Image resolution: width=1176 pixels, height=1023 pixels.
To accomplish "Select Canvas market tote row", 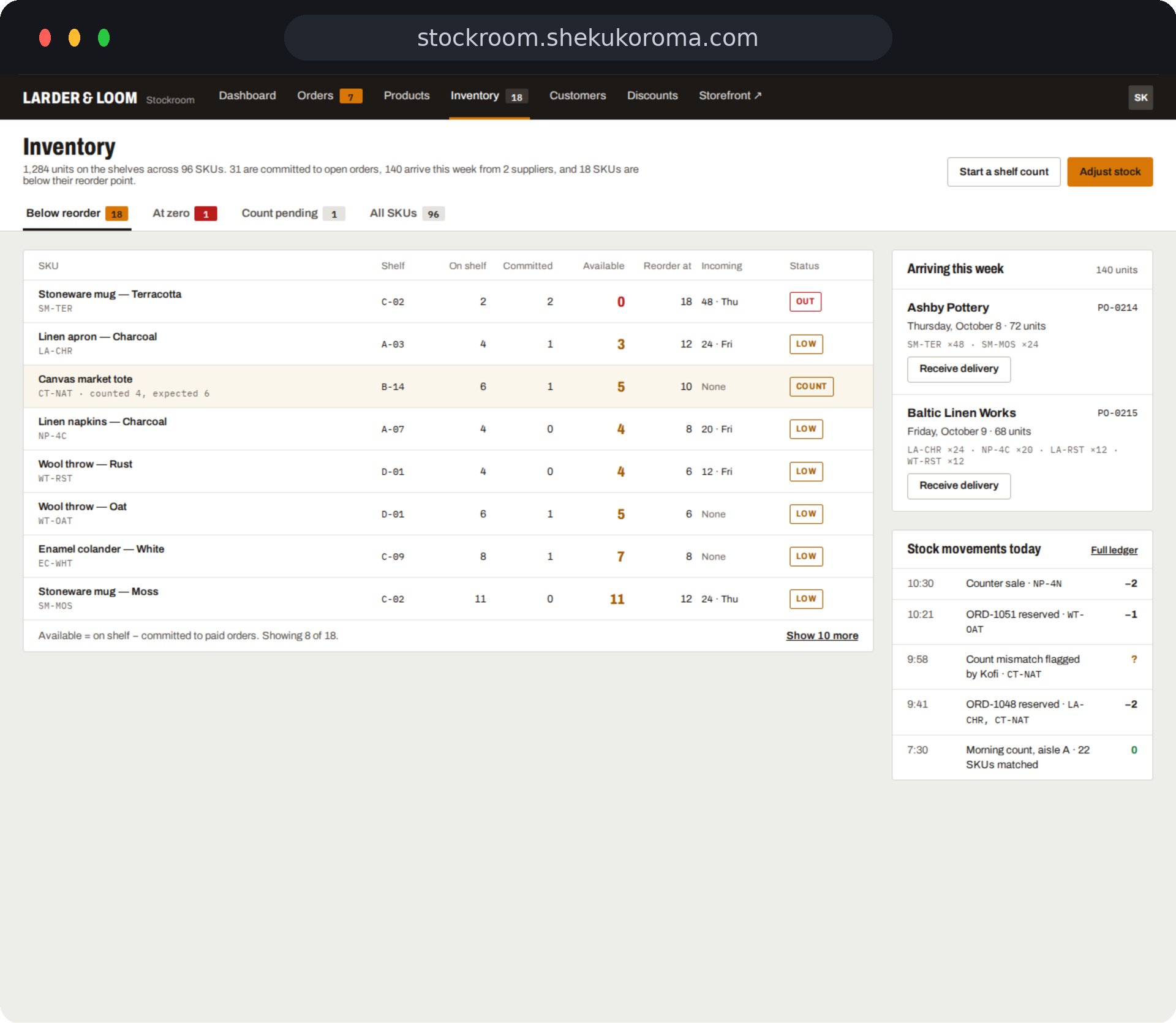I will (448, 387).
